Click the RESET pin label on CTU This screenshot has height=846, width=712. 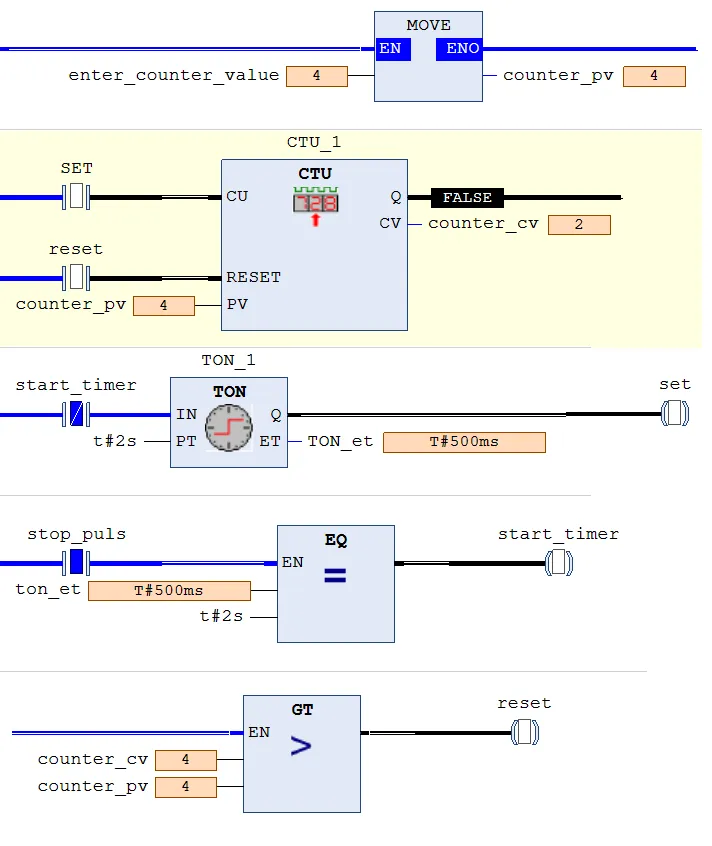pyautogui.click(x=254, y=277)
